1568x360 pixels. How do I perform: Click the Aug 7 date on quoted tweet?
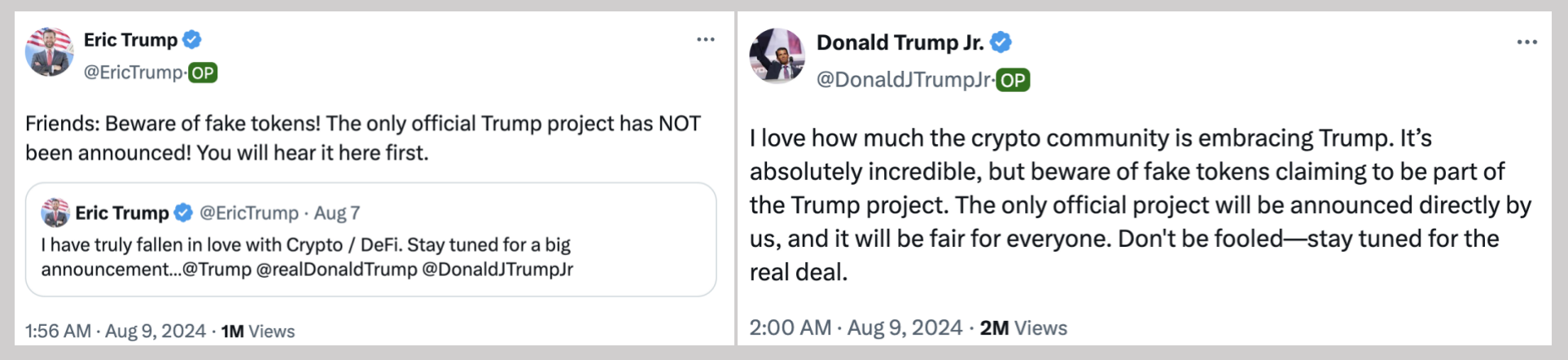(x=337, y=213)
